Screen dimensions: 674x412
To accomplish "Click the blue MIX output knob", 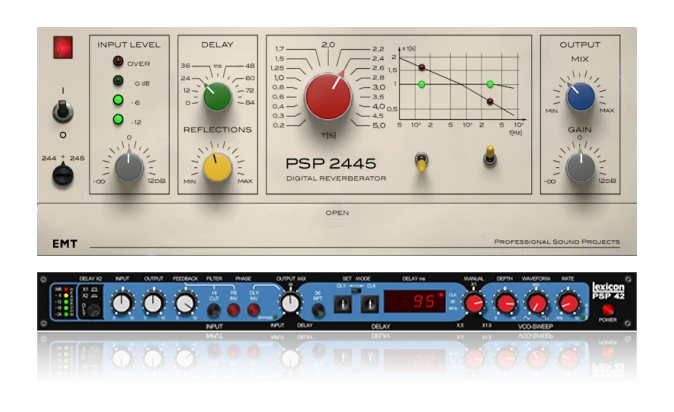I will pyautogui.click(x=581, y=96).
